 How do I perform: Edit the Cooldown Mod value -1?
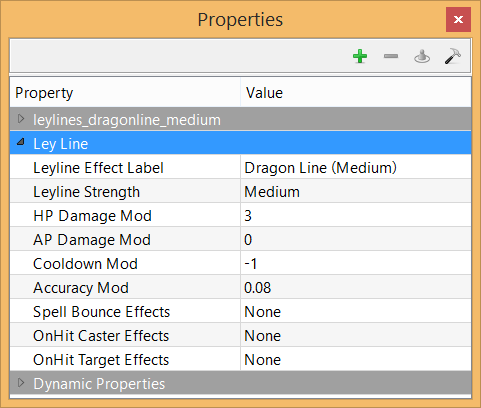click(x=356, y=263)
